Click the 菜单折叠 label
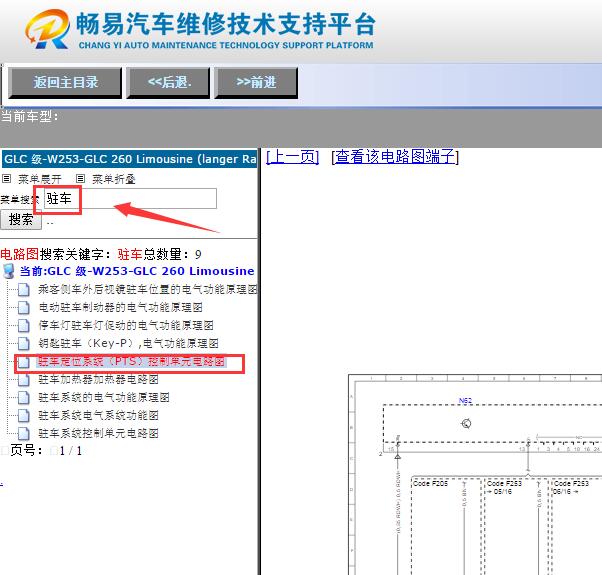The image size is (602, 575). pos(114,179)
